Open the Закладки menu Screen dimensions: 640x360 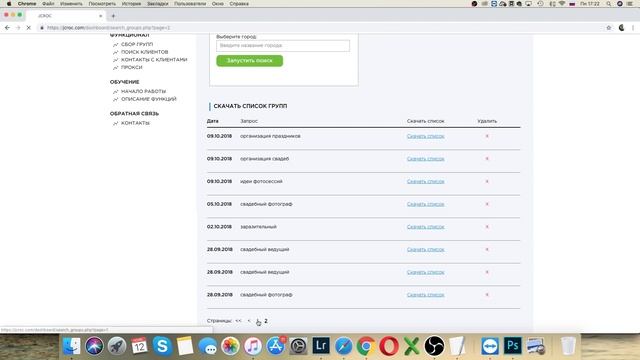click(158, 4)
